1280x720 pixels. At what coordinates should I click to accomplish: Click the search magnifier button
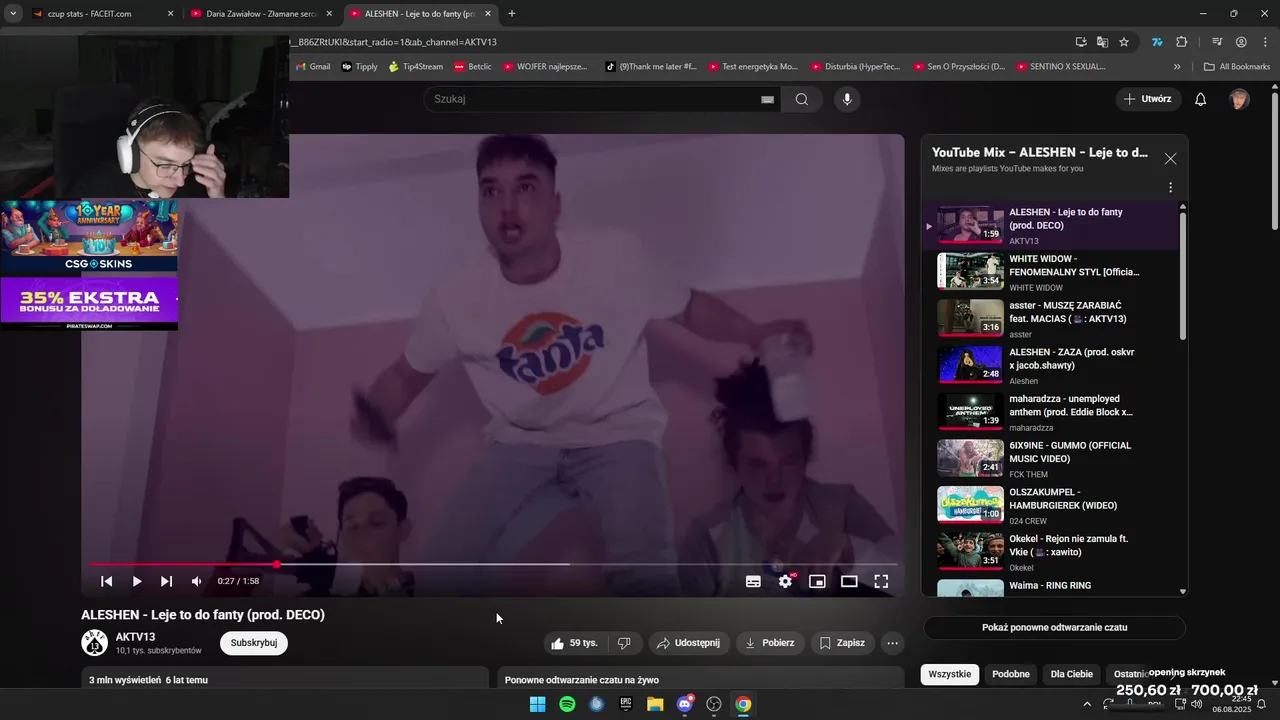click(802, 99)
